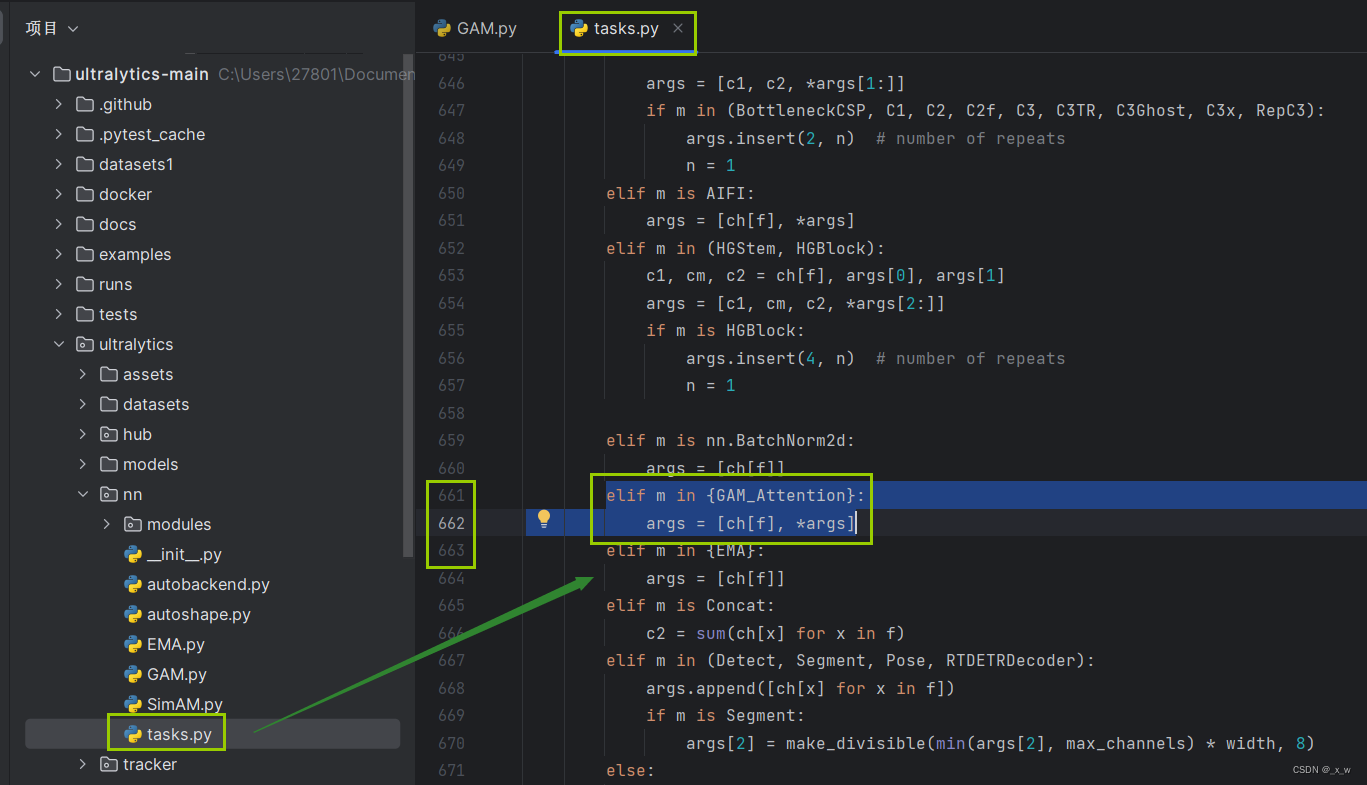Viewport: 1367px width, 785px height.
Task: Expand the datasets folder under ultralytics
Action: [83, 404]
